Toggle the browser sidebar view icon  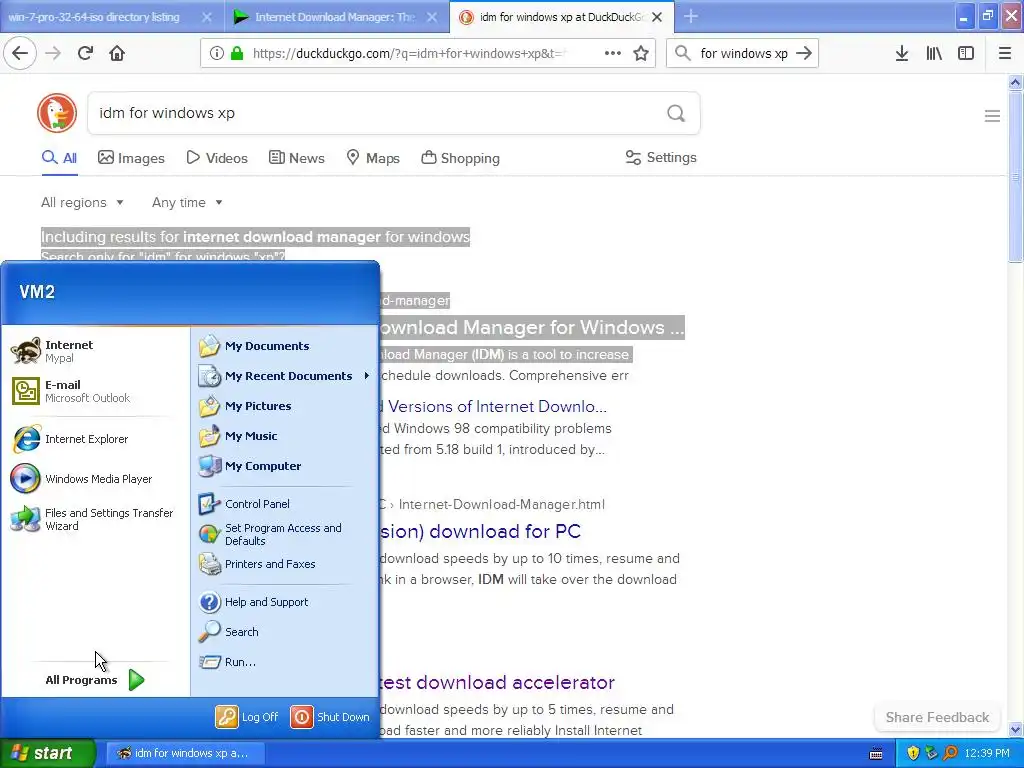(x=966, y=54)
